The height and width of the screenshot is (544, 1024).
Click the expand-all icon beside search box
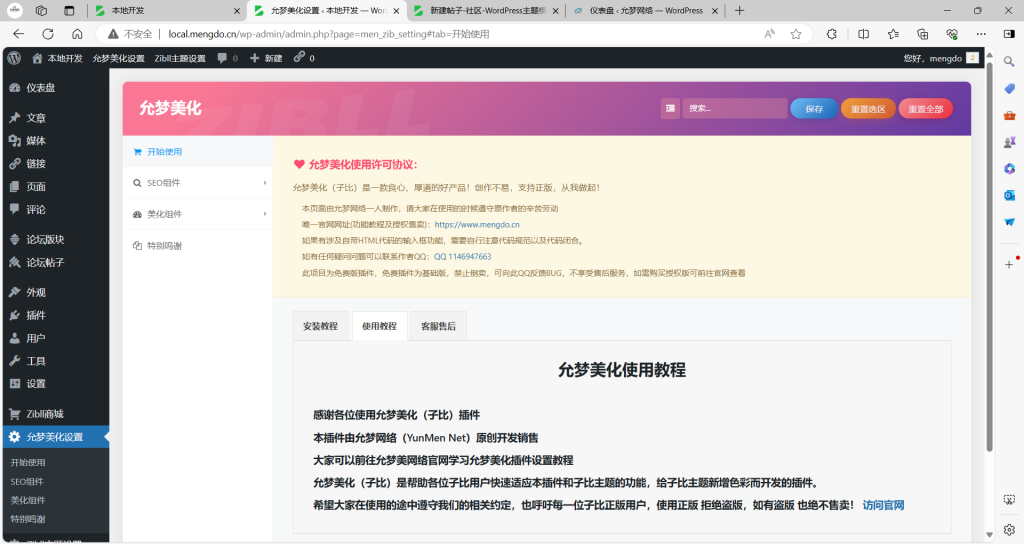click(x=670, y=109)
